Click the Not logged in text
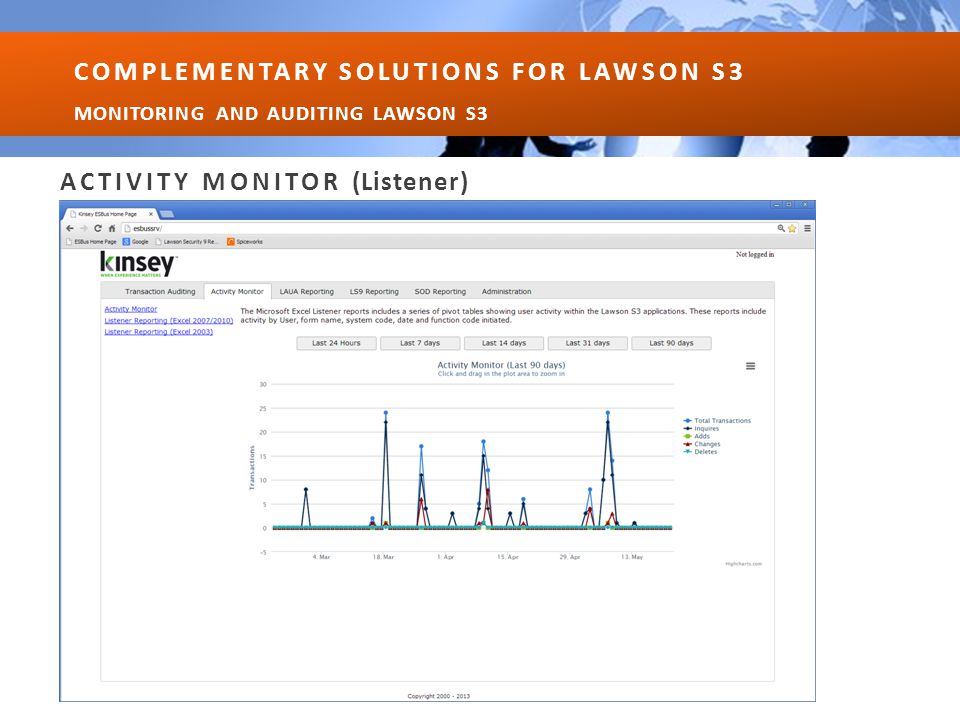This screenshot has width=960, height=720. [x=755, y=254]
